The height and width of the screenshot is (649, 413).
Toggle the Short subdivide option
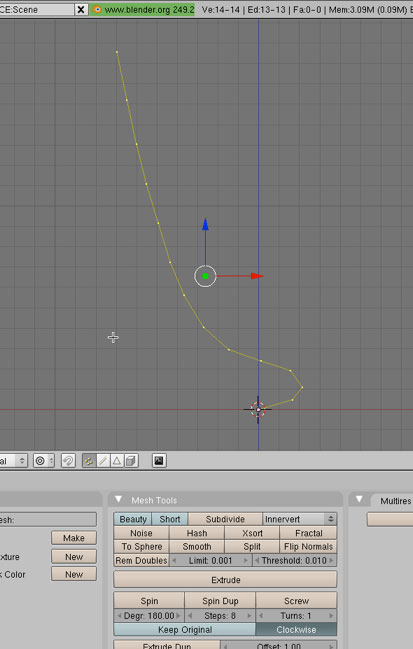point(170,519)
